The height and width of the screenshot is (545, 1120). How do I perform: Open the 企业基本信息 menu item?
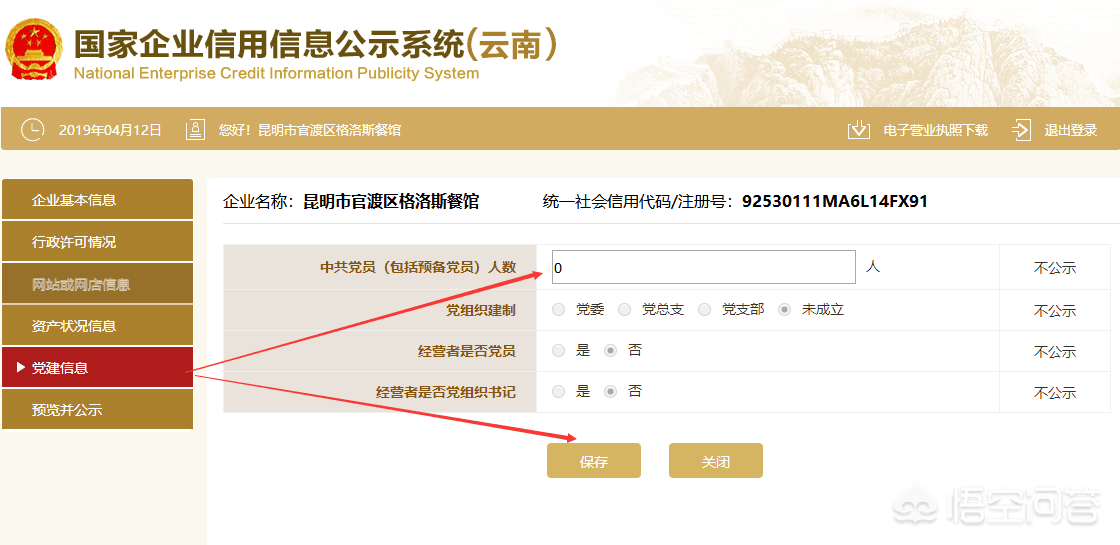(x=98, y=199)
